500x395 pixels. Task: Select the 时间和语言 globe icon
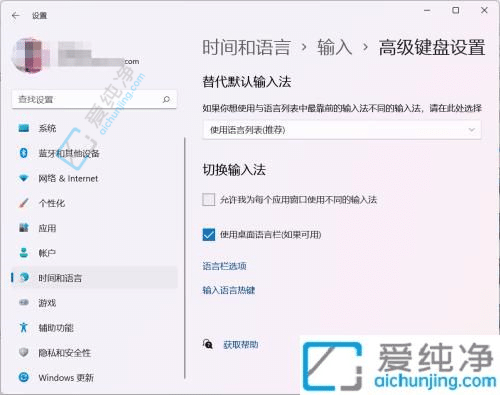(x=24, y=277)
